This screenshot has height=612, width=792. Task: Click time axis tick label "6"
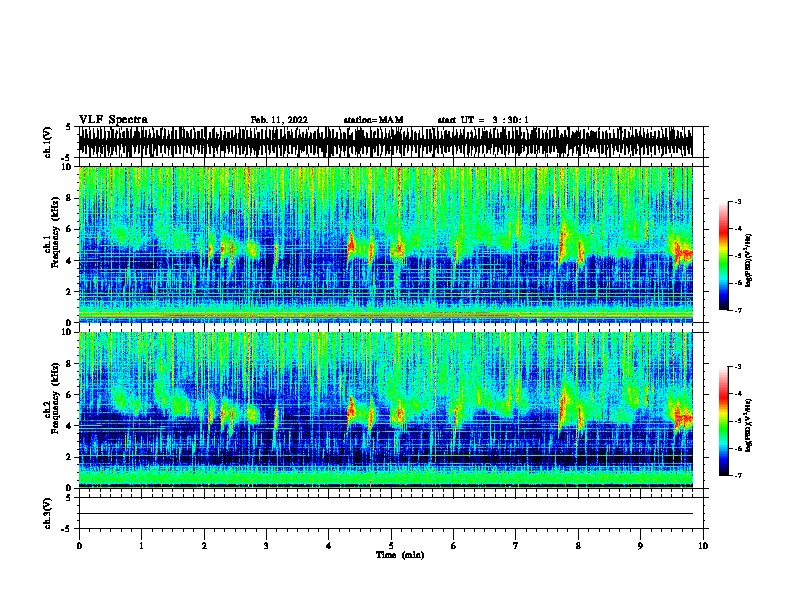[453, 546]
